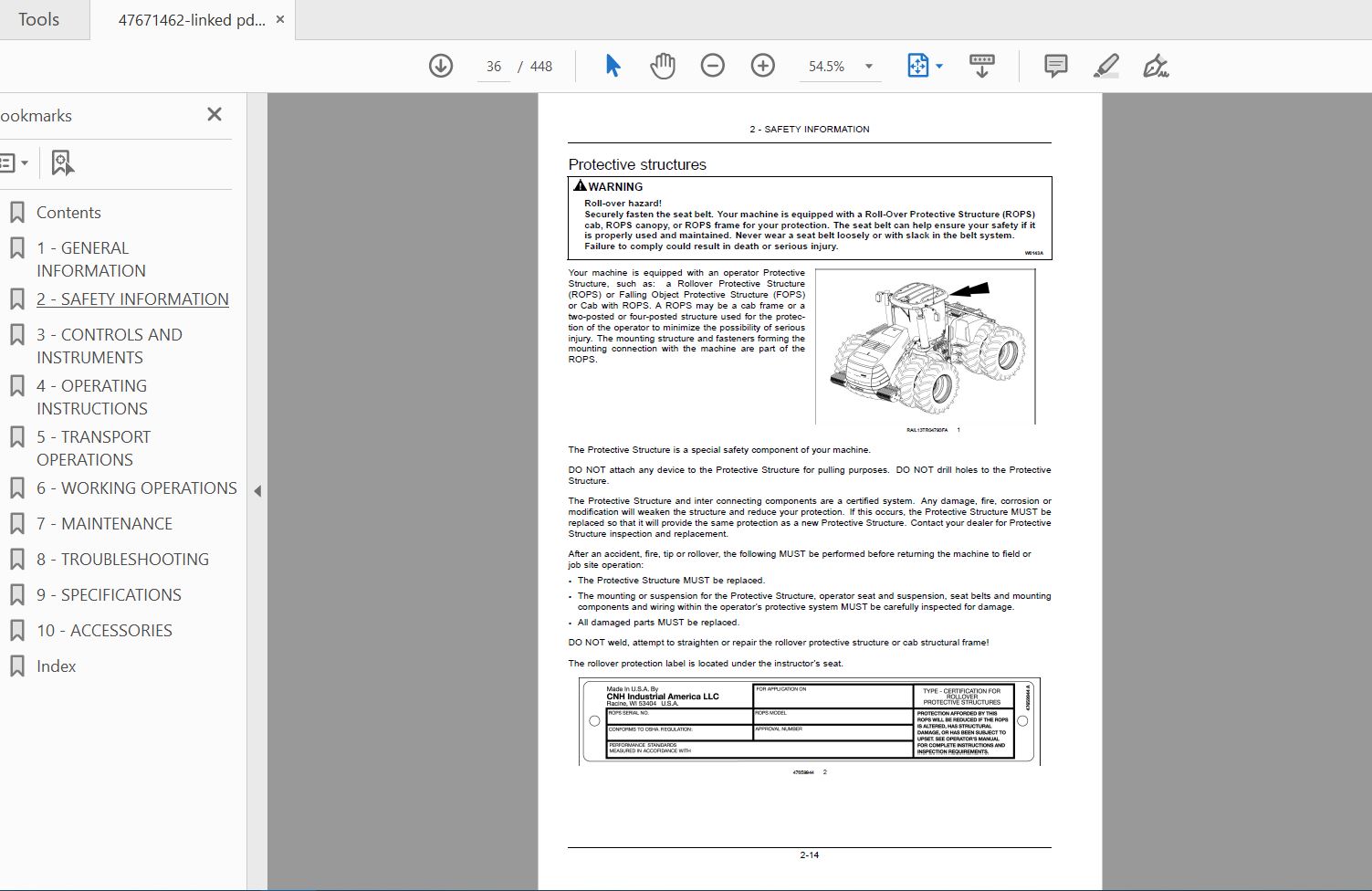Open the fit page options icon
The image size is (1372, 891).
pyautogui.click(x=924, y=66)
